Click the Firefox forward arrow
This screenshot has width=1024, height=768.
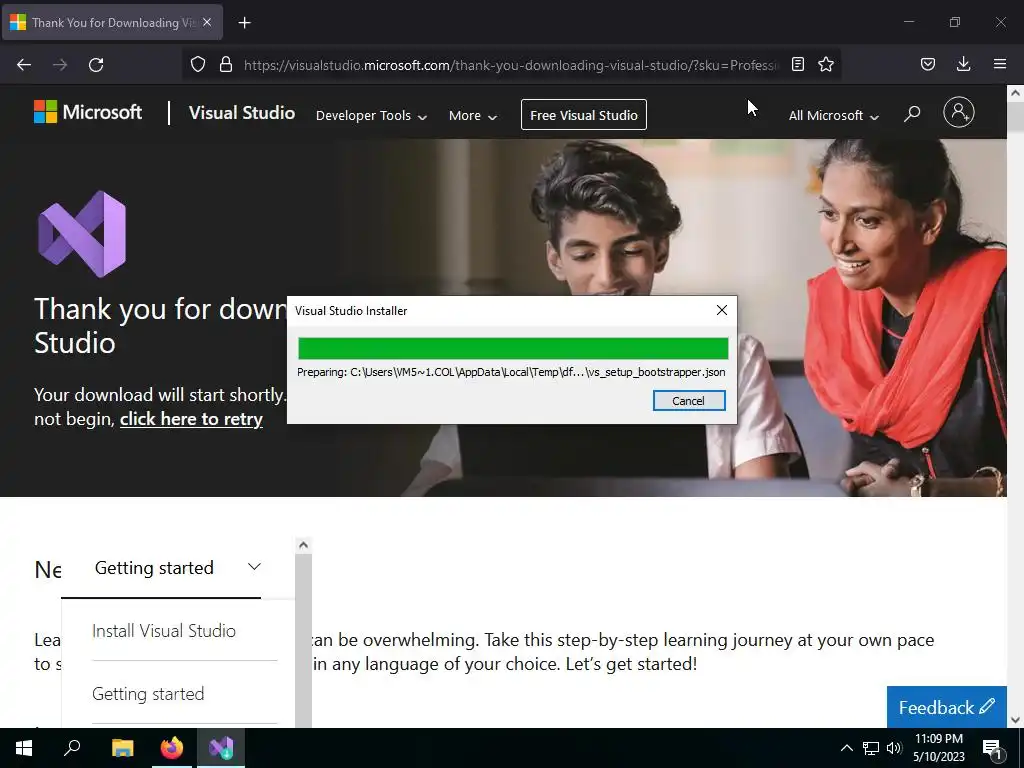(x=60, y=65)
